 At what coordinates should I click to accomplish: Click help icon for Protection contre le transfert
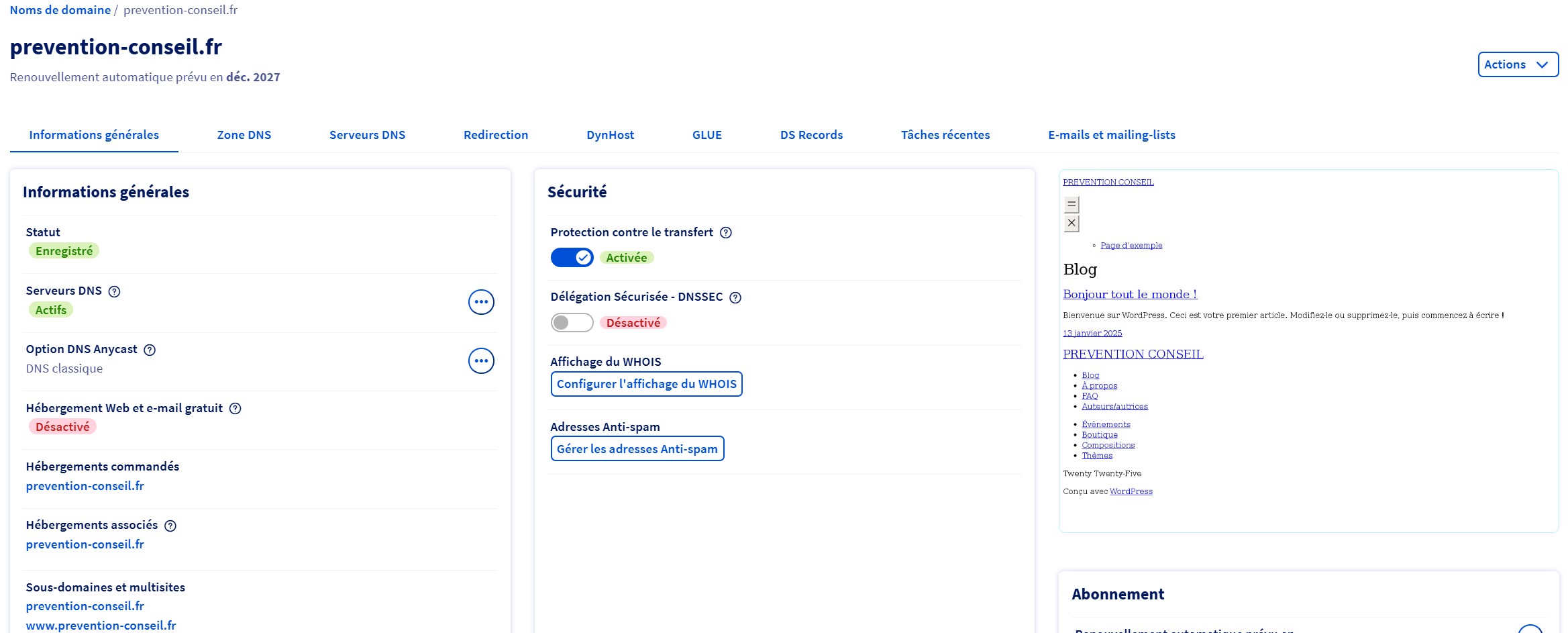[x=725, y=233]
